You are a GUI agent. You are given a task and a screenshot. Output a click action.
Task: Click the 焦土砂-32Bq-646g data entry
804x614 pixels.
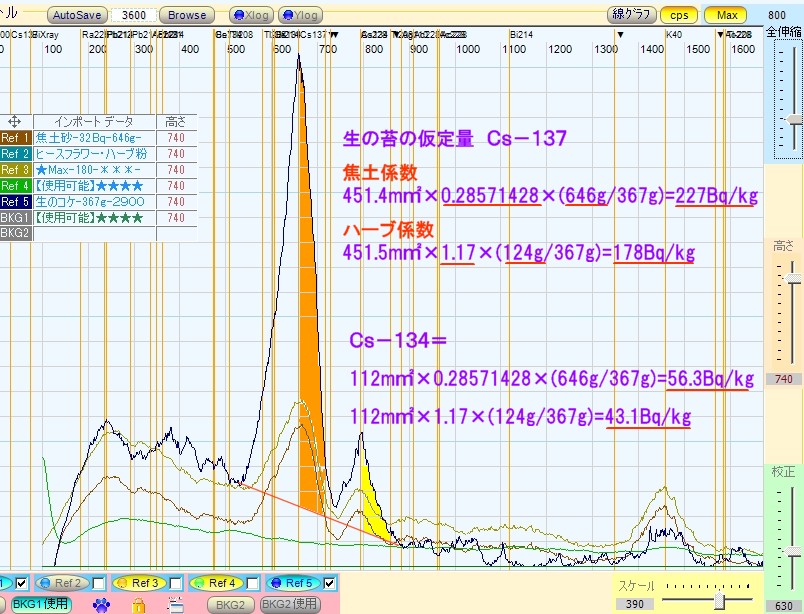(x=94, y=138)
